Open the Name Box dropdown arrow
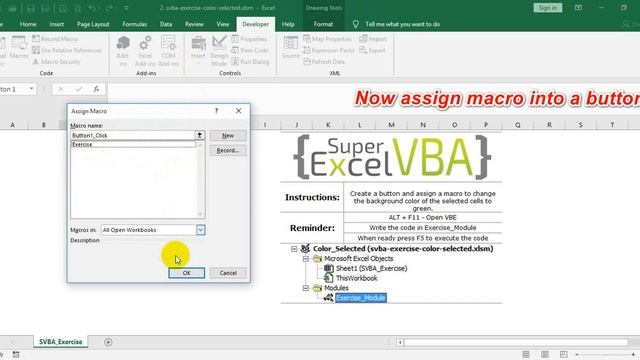The width and height of the screenshot is (640, 360). pyautogui.click(x=31, y=89)
